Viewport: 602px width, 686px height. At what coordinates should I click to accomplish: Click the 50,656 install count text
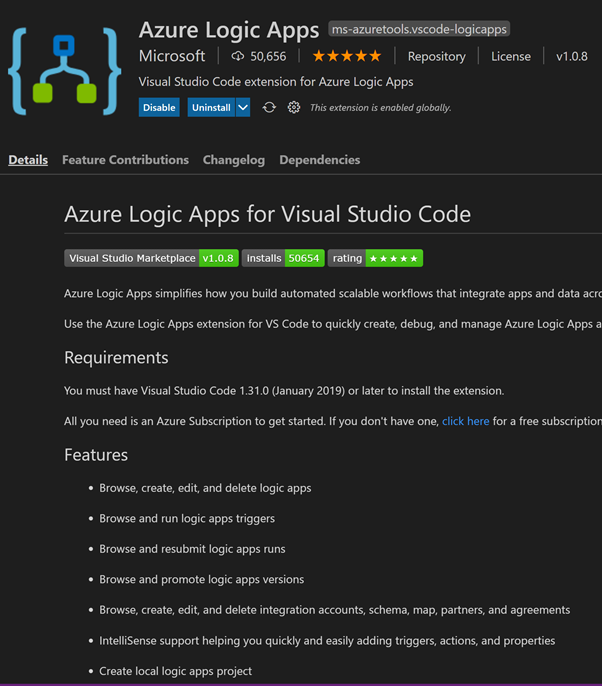[268, 56]
